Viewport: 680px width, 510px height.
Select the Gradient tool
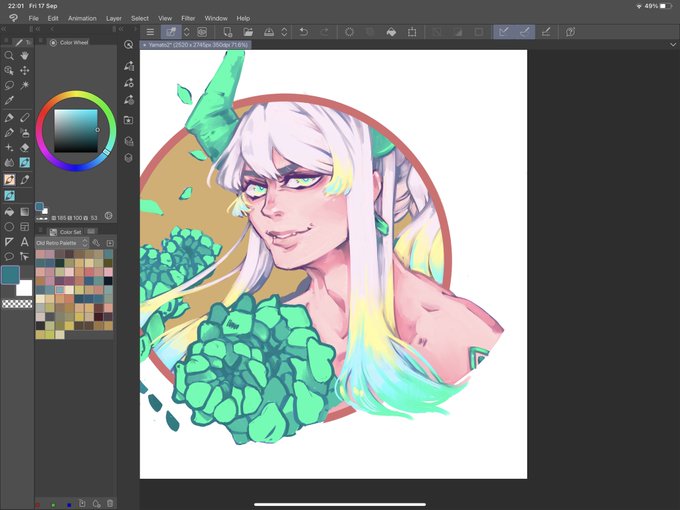(x=25, y=212)
